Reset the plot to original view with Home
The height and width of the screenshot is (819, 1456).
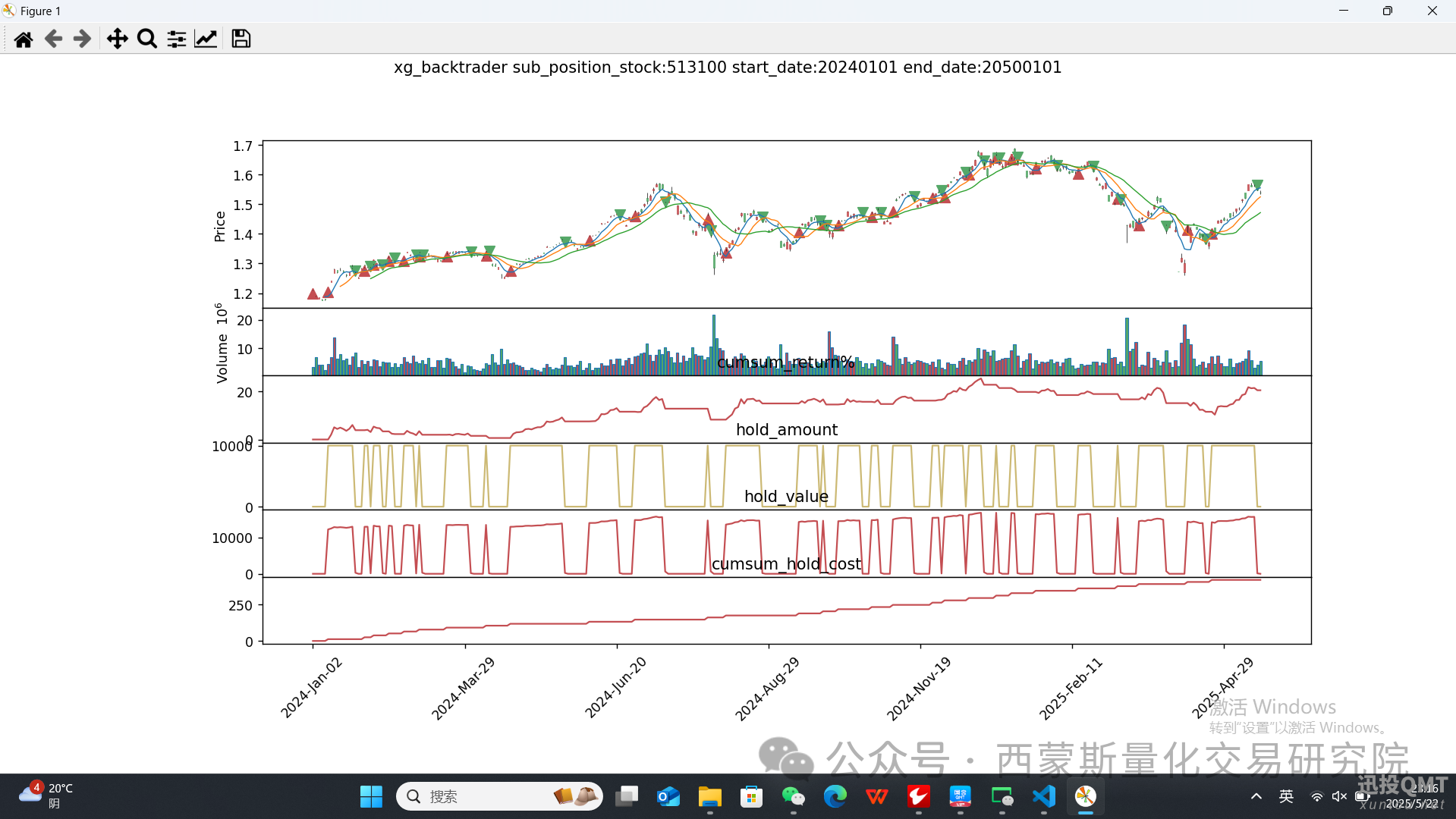click(x=24, y=39)
